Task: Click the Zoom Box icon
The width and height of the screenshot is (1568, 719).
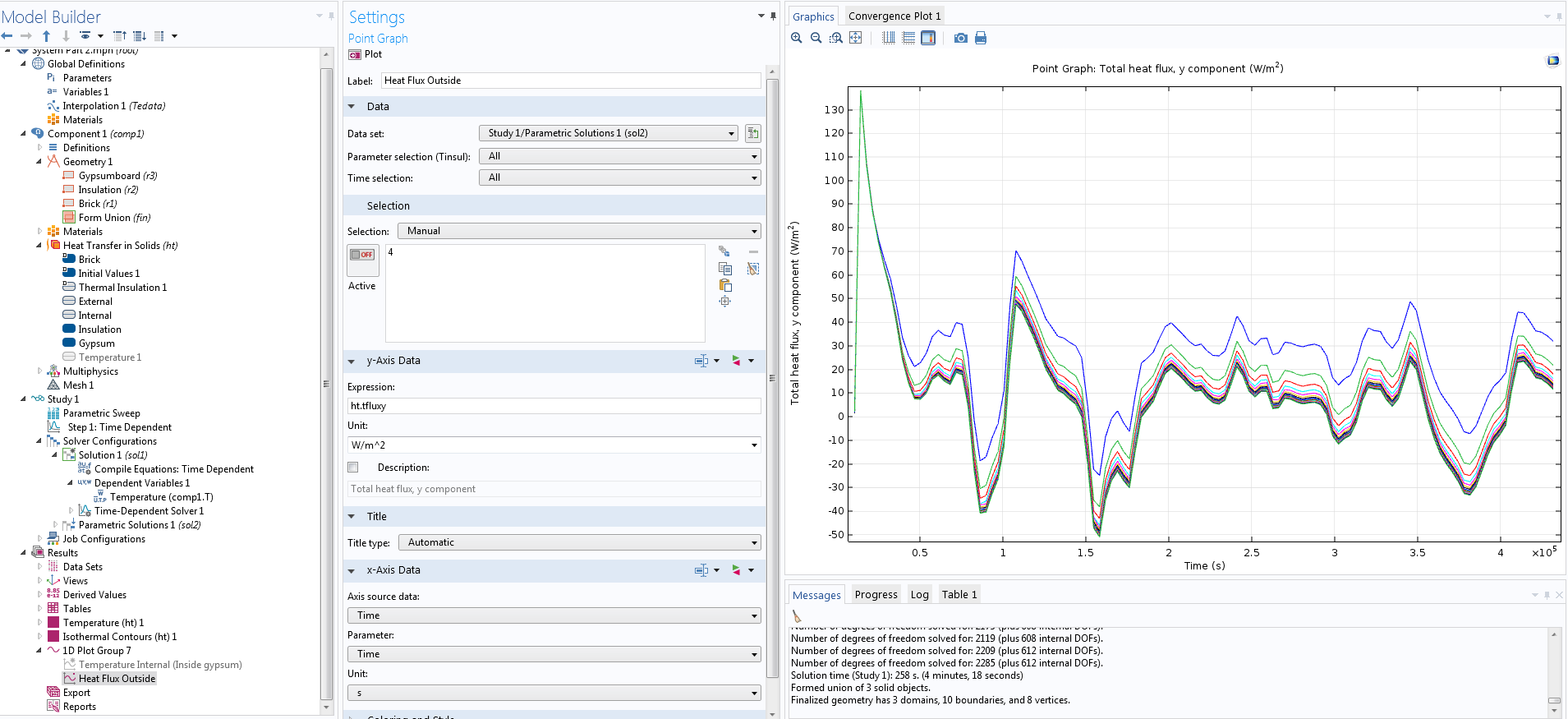Action: pos(835,38)
